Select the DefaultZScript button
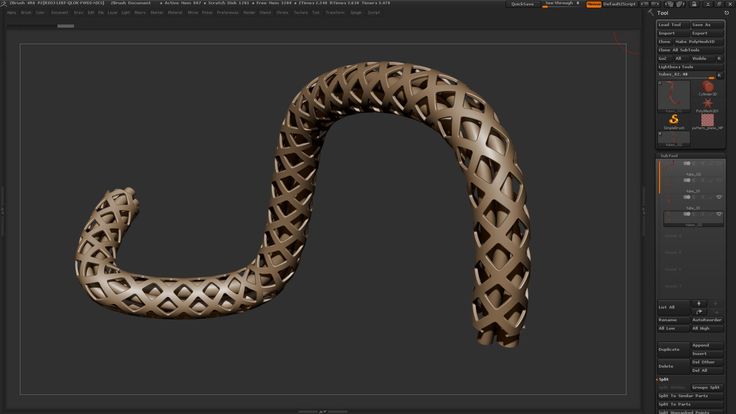This screenshot has height=414, width=736. pos(619,4)
